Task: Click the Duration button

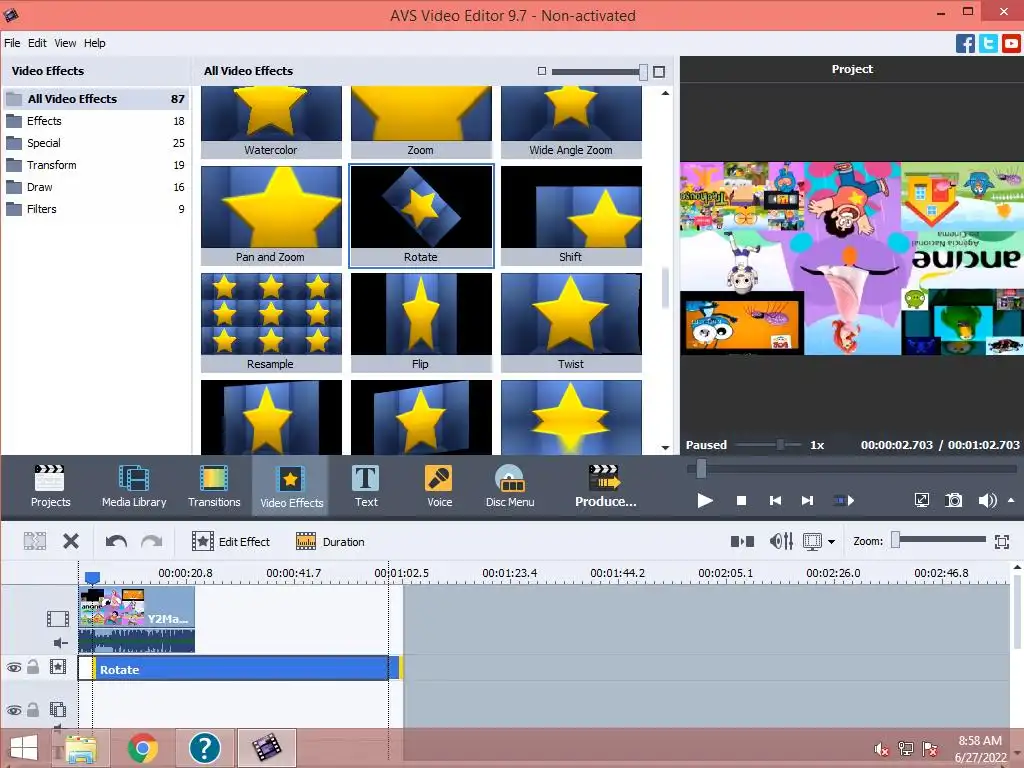Action: point(330,541)
